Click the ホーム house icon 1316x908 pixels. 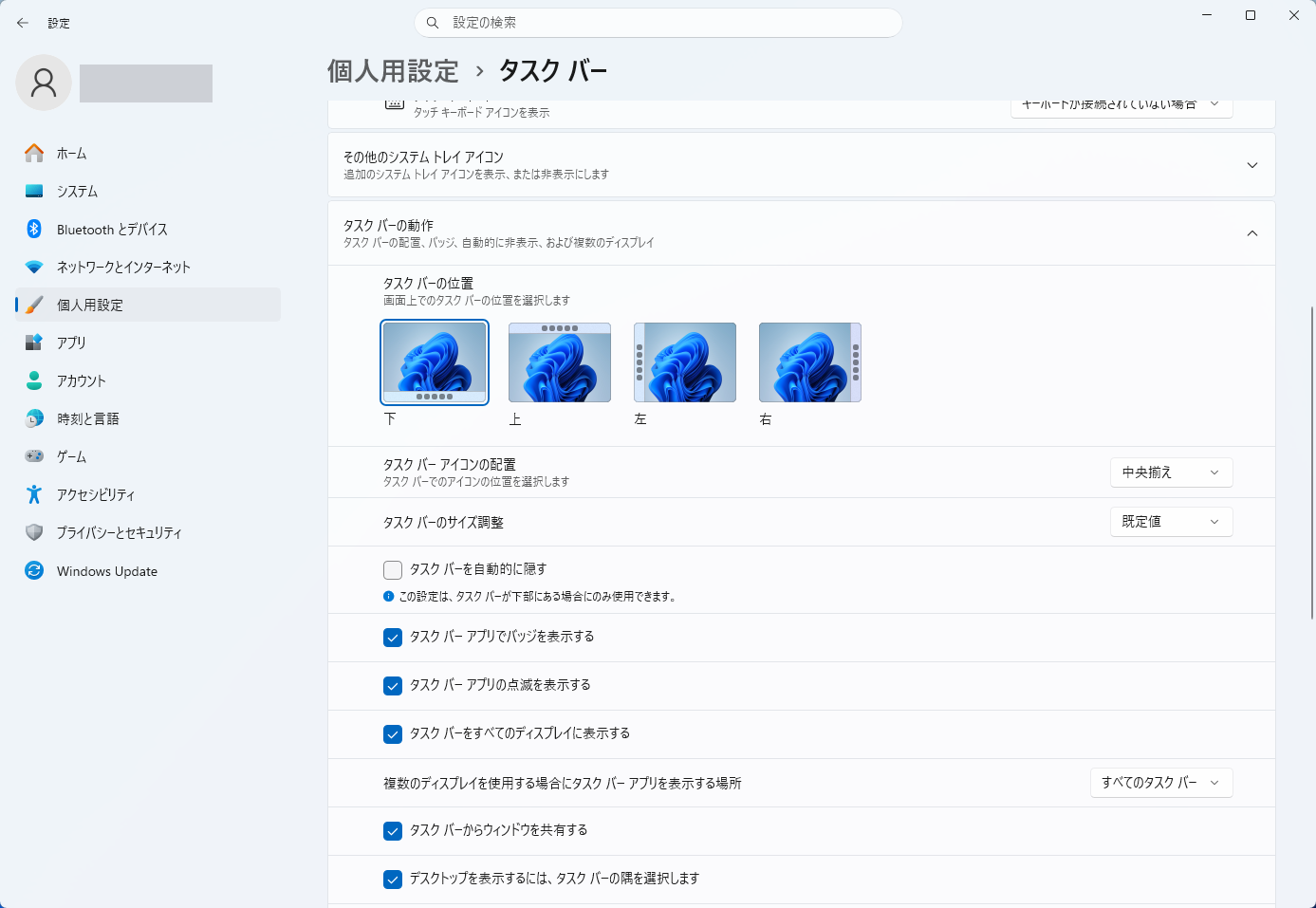click(x=34, y=153)
